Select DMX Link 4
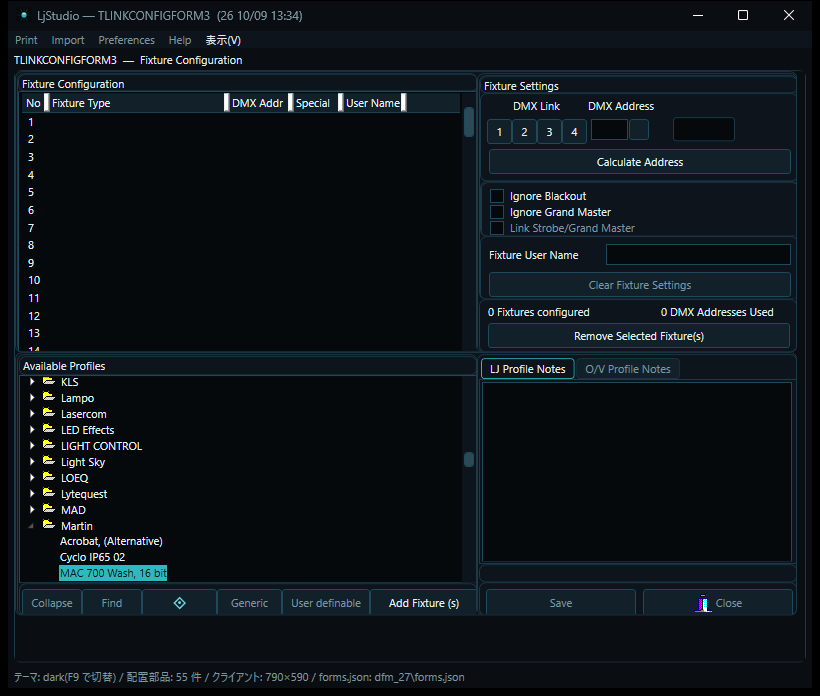This screenshot has width=820, height=696. tap(574, 132)
